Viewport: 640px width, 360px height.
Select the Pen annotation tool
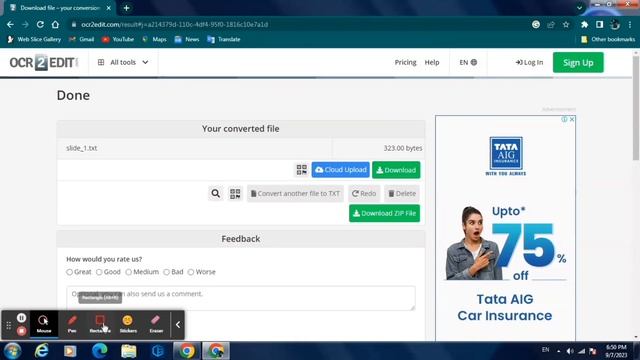coord(72,324)
